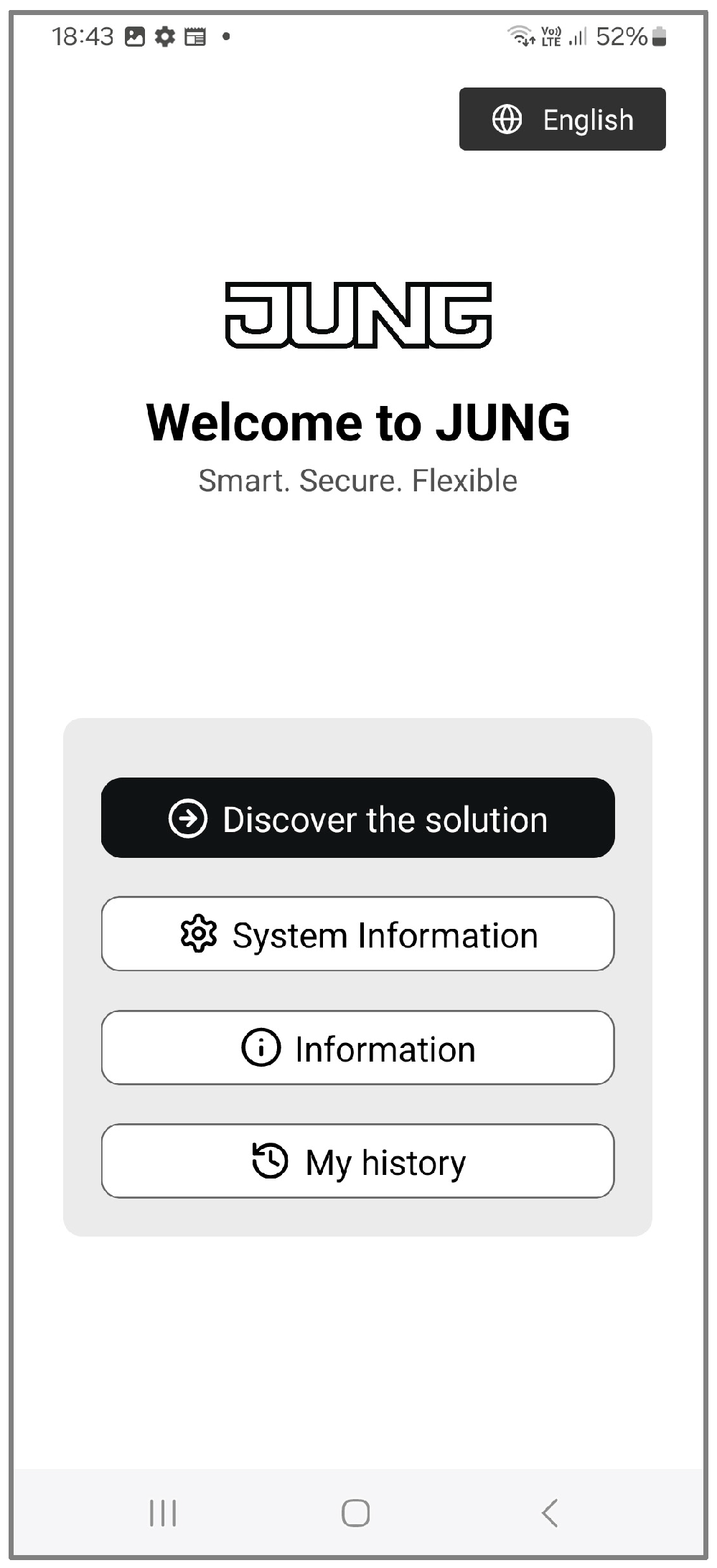The image size is (717, 1568).
Task: Click the info circle icon
Action: click(x=261, y=1048)
